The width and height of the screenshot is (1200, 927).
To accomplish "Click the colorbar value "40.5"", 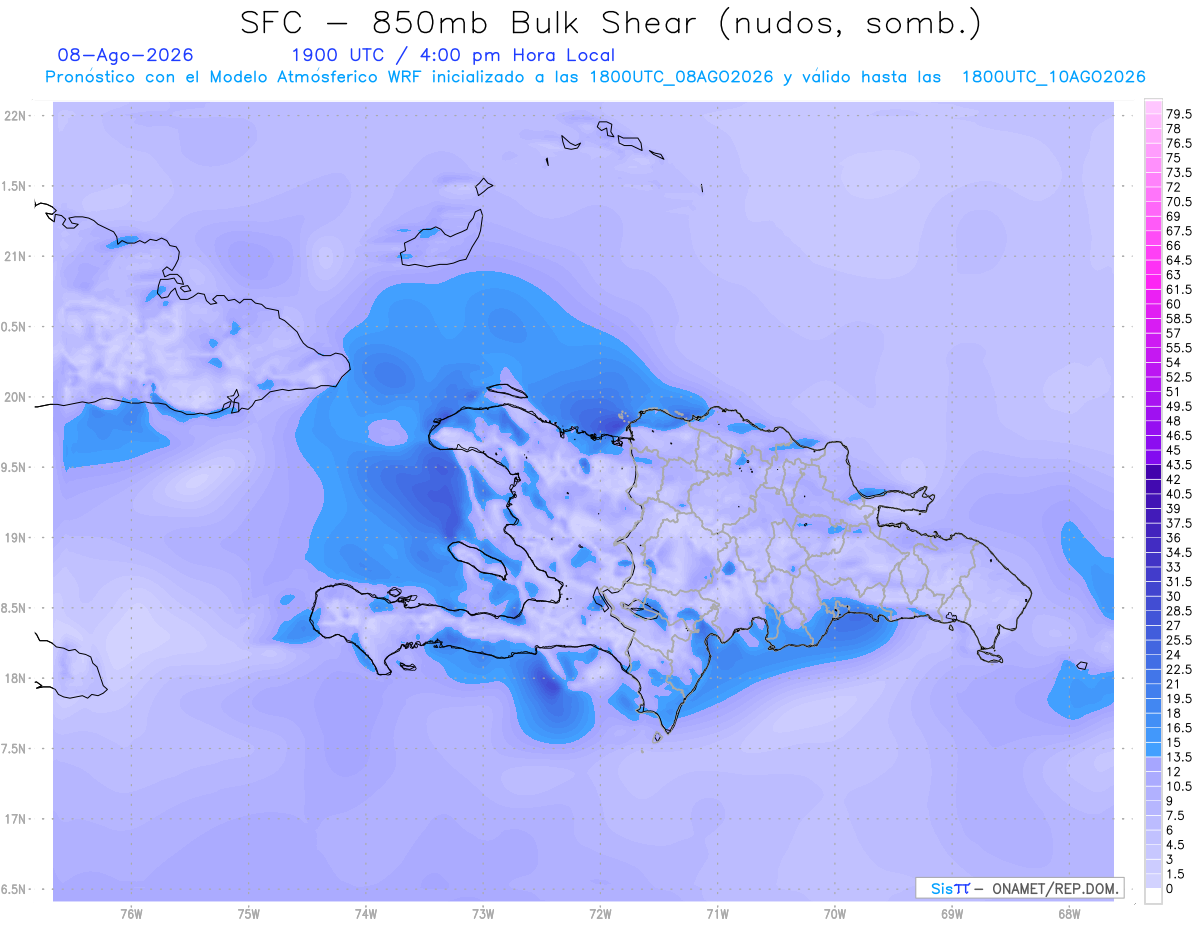I will tap(1179, 493).
